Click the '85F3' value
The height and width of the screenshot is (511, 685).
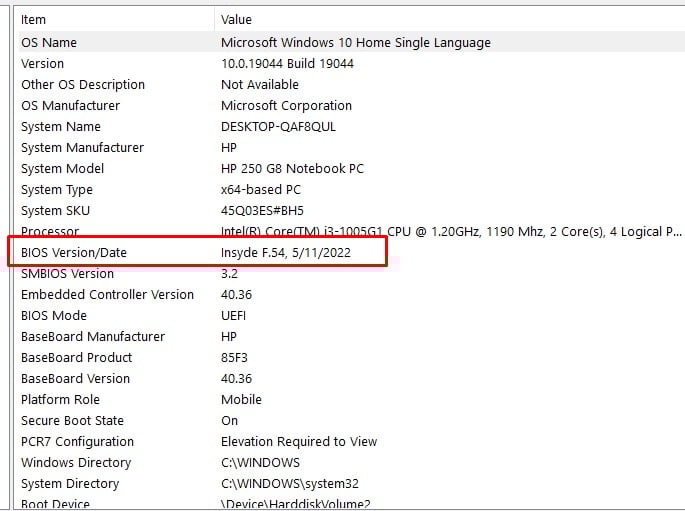234,357
